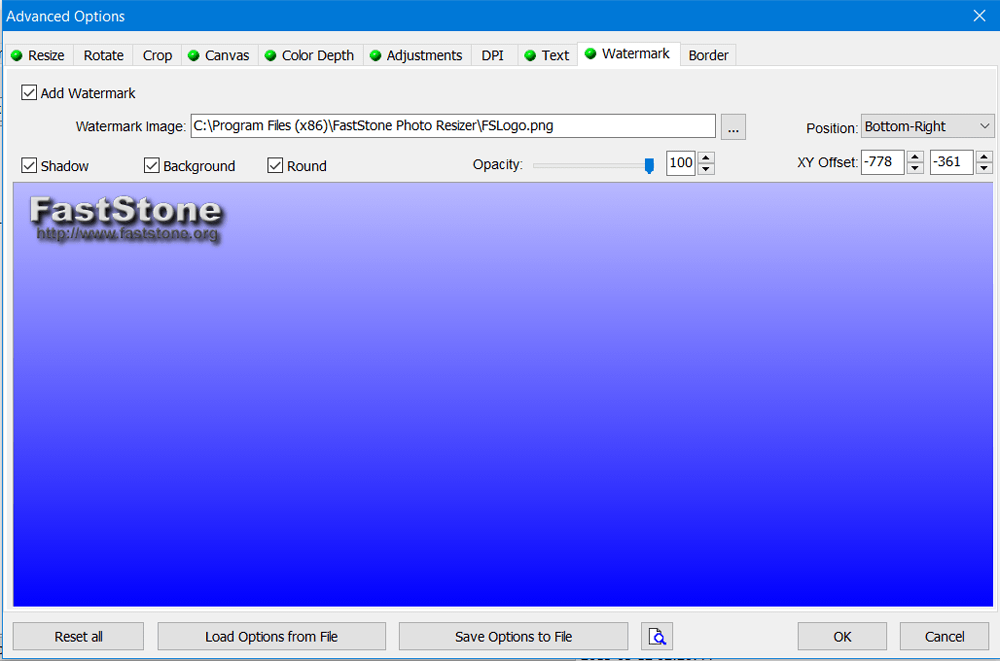Click the Reset all button
Image resolution: width=1000 pixels, height=661 pixels.
[78, 636]
